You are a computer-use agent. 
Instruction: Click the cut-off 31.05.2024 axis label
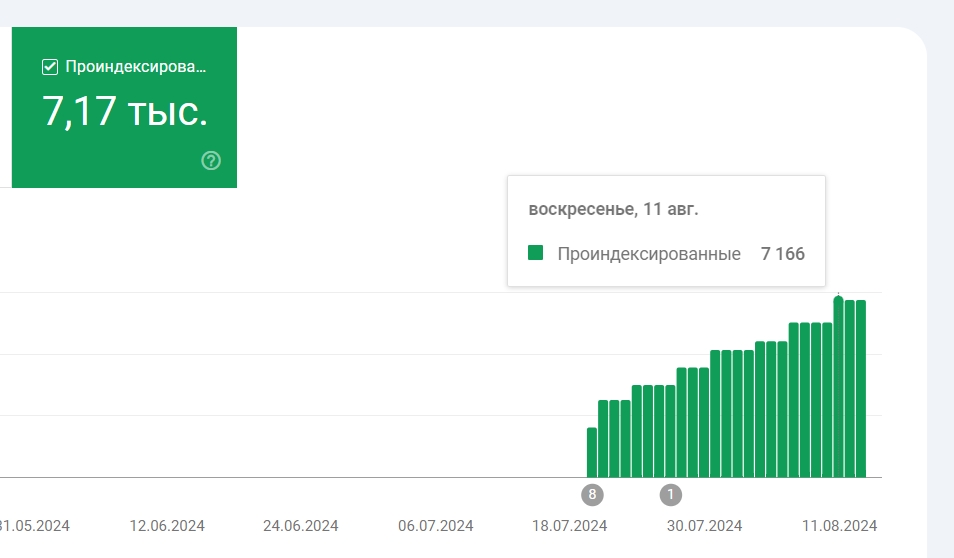[35, 526]
